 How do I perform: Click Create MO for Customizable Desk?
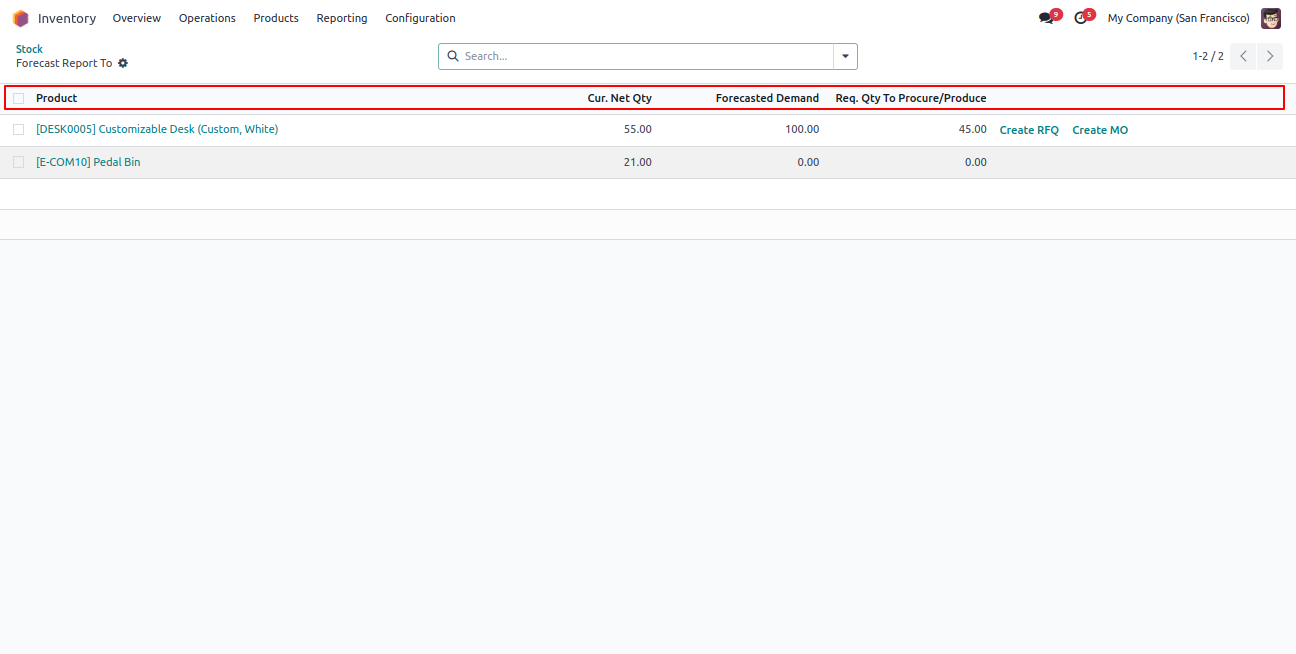pyautogui.click(x=1100, y=130)
